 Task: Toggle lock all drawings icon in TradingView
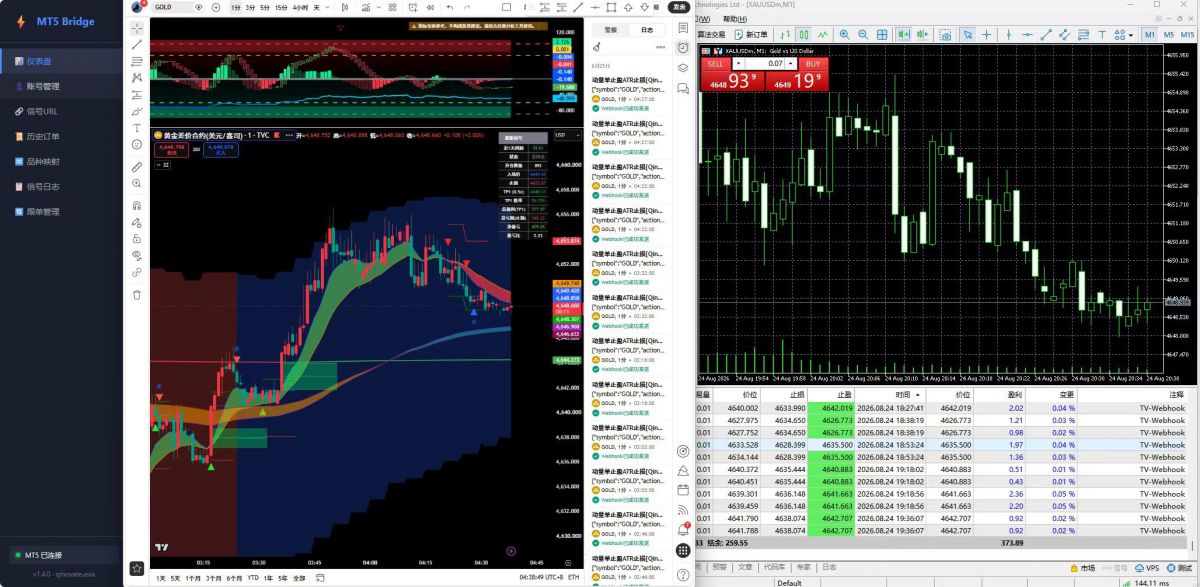point(137,238)
